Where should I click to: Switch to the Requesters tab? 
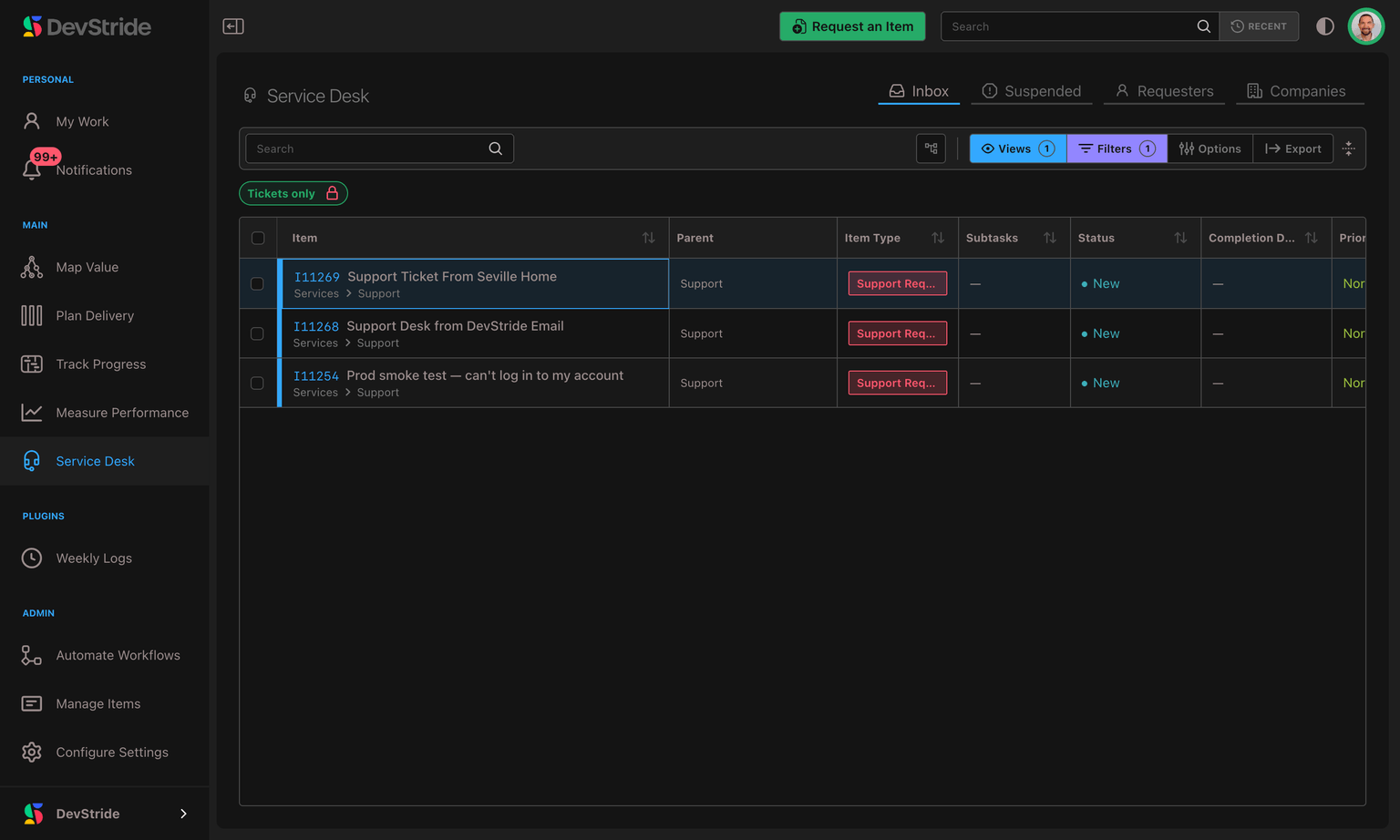pos(1164,91)
